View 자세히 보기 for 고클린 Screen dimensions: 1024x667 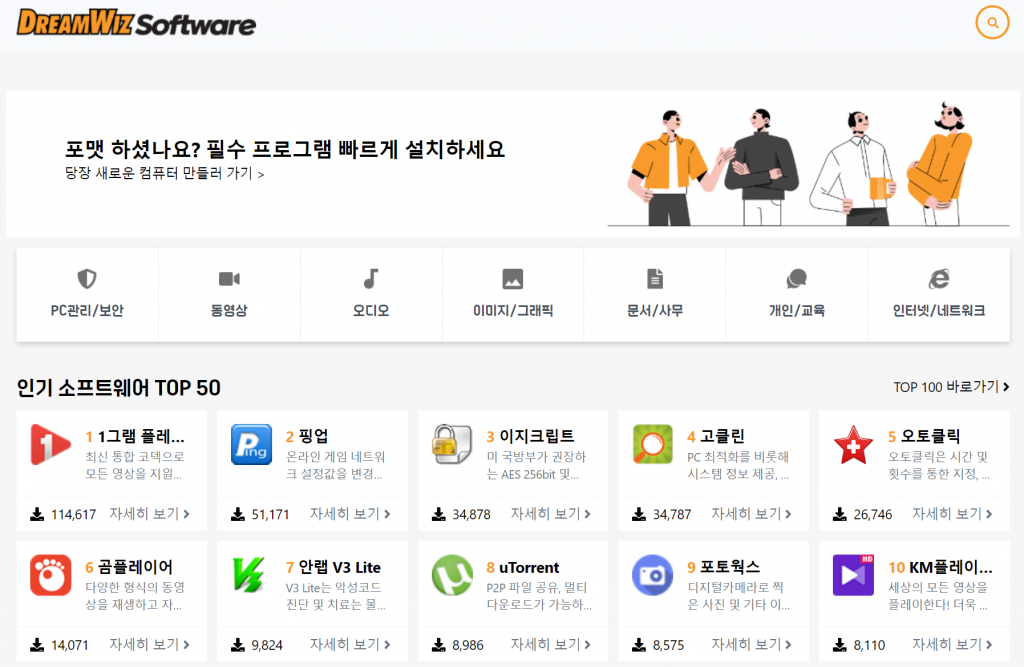click(x=751, y=514)
